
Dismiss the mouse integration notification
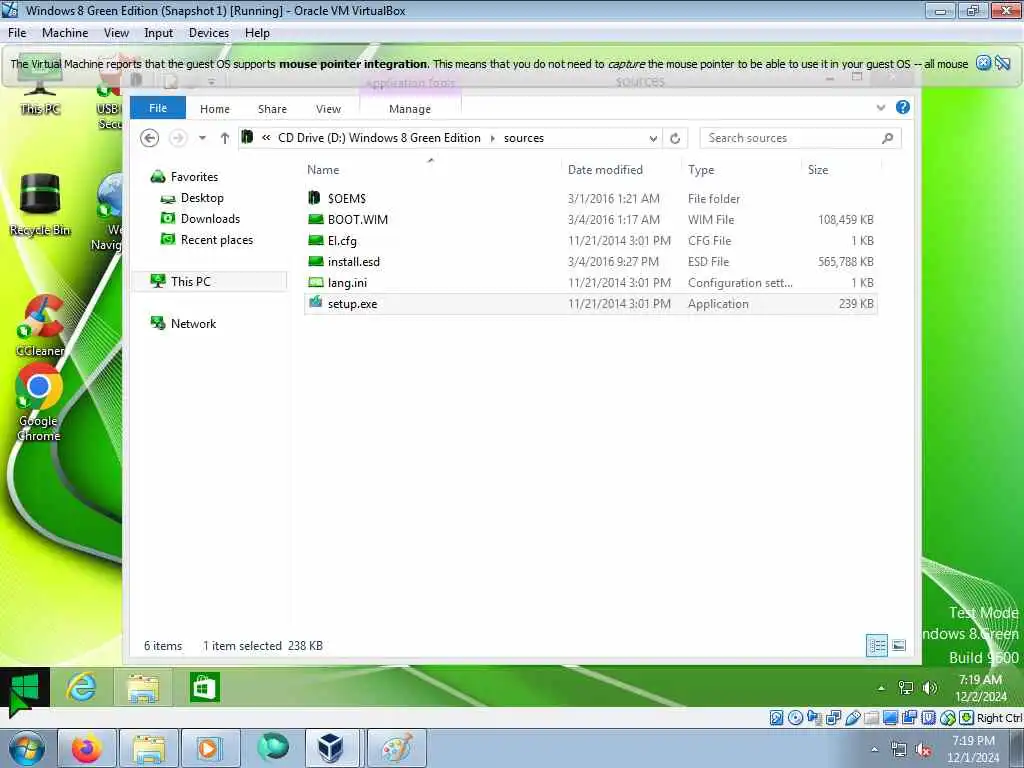(984, 63)
